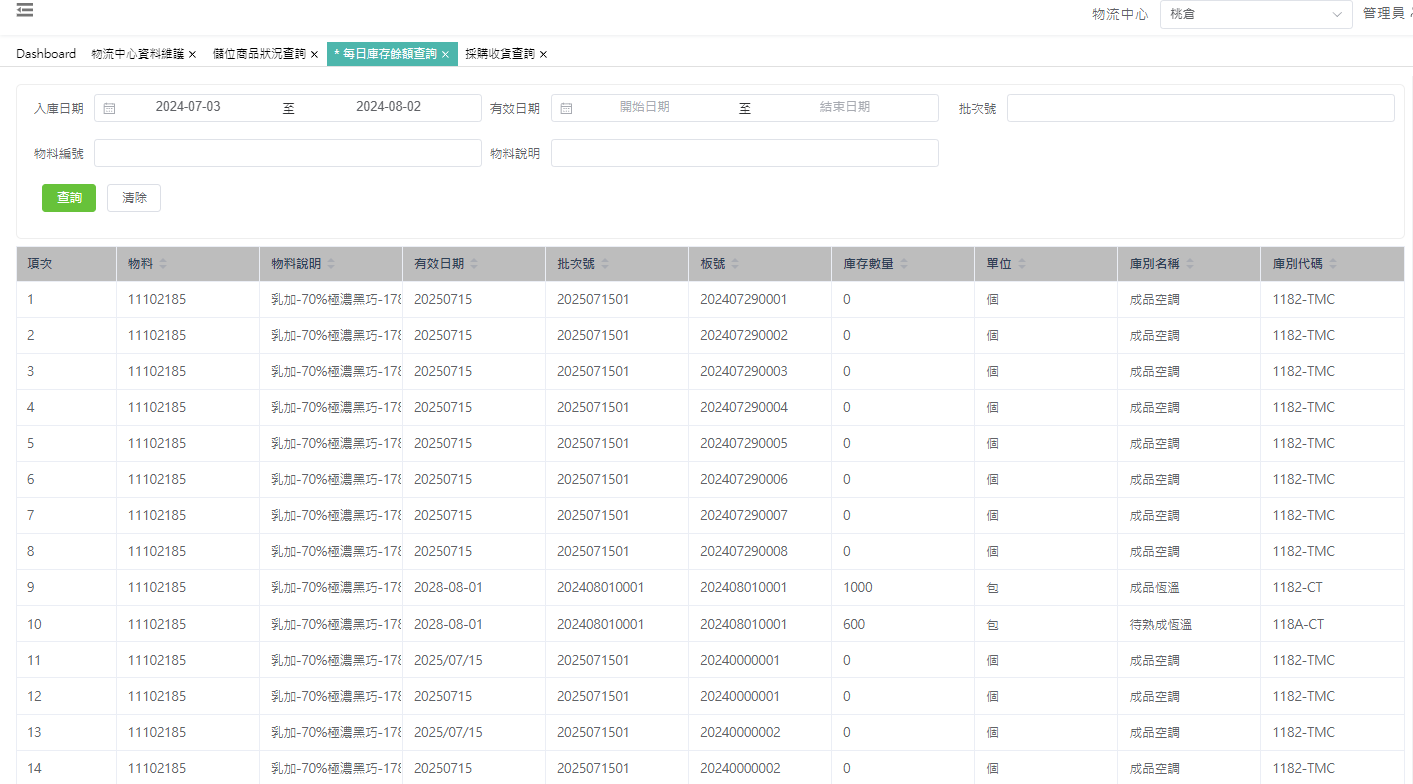Focus the 物料說明 input field
The height and width of the screenshot is (784, 1413).
point(744,153)
